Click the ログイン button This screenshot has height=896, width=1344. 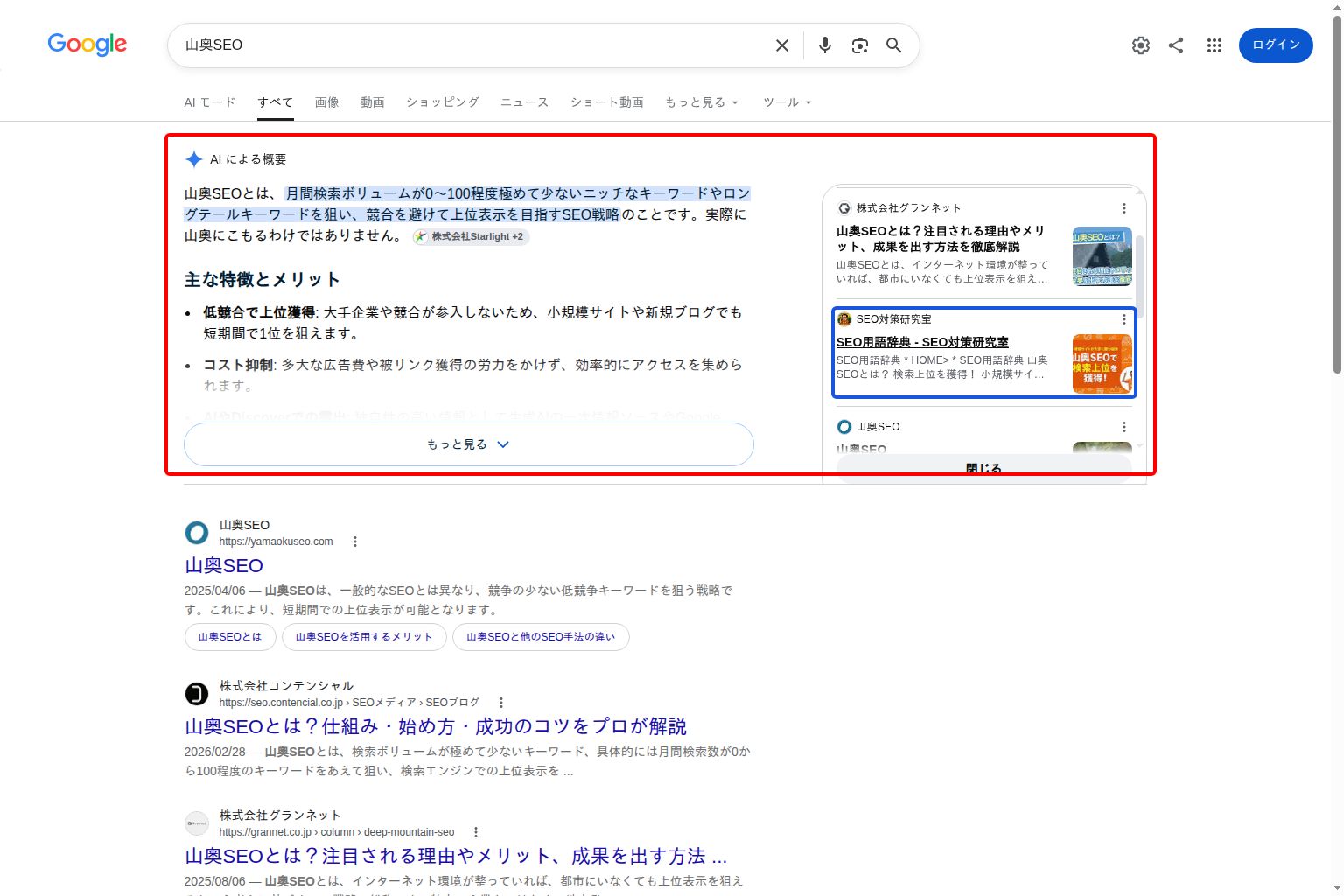1276,45
